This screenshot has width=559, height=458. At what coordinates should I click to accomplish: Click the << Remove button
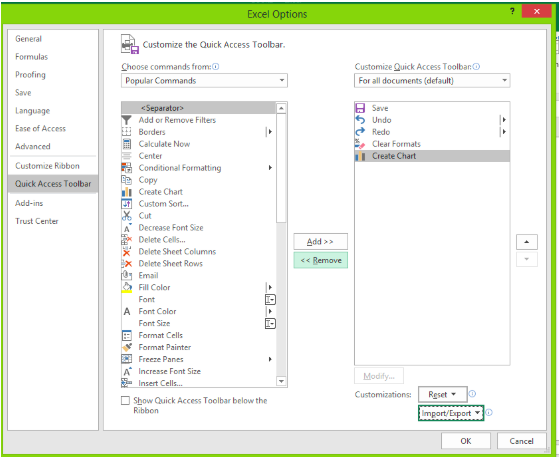[x=320, y=261]
